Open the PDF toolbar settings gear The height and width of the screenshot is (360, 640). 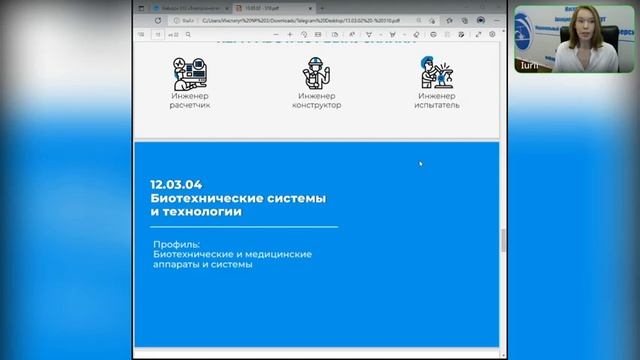pyautogui.click(x=492, y=35)
